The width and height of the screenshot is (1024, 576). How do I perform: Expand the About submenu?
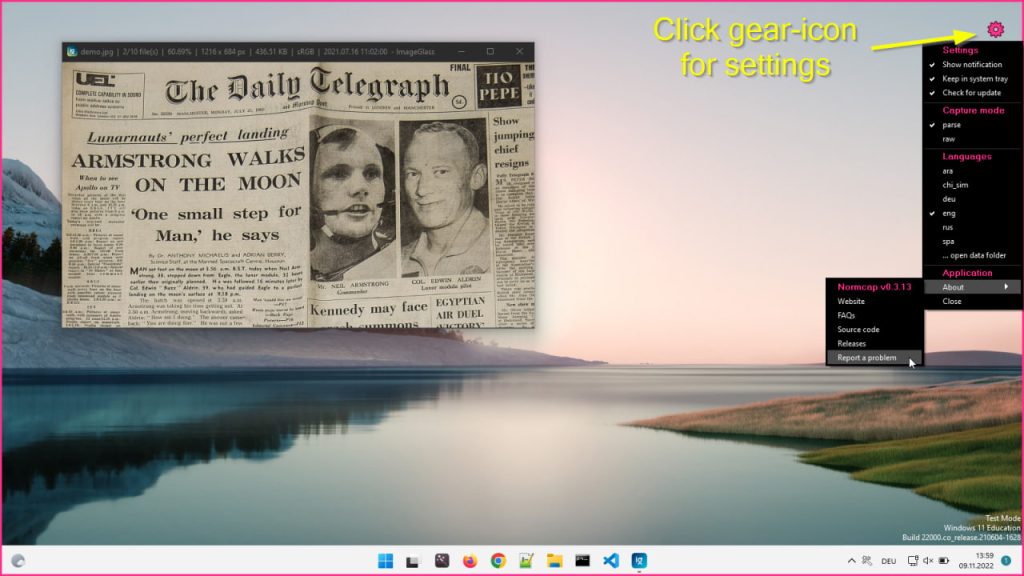[x=972, y=287]
